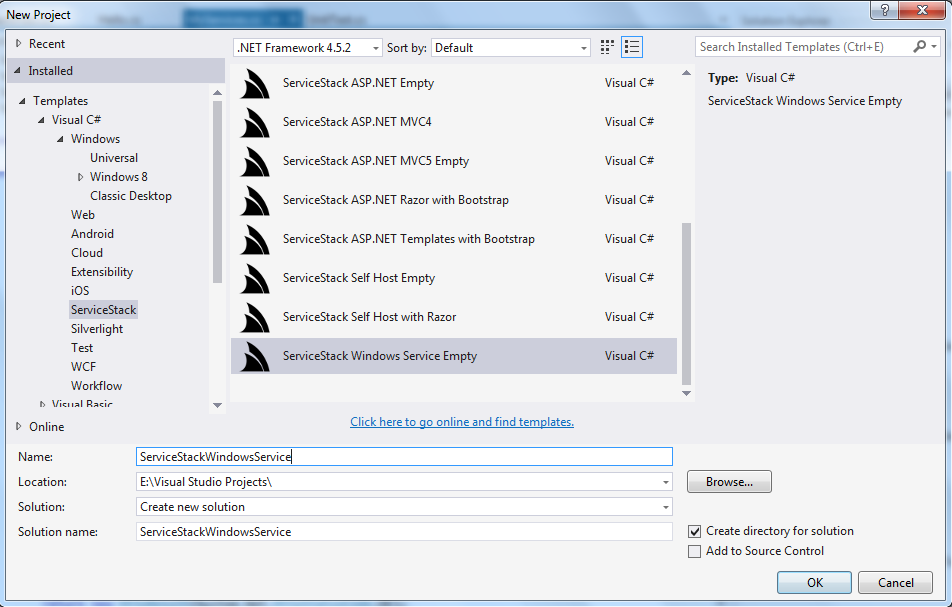
Task: Click the ServiceStack ASP.NET MVC4 template icon
Action: click(255, 123)
